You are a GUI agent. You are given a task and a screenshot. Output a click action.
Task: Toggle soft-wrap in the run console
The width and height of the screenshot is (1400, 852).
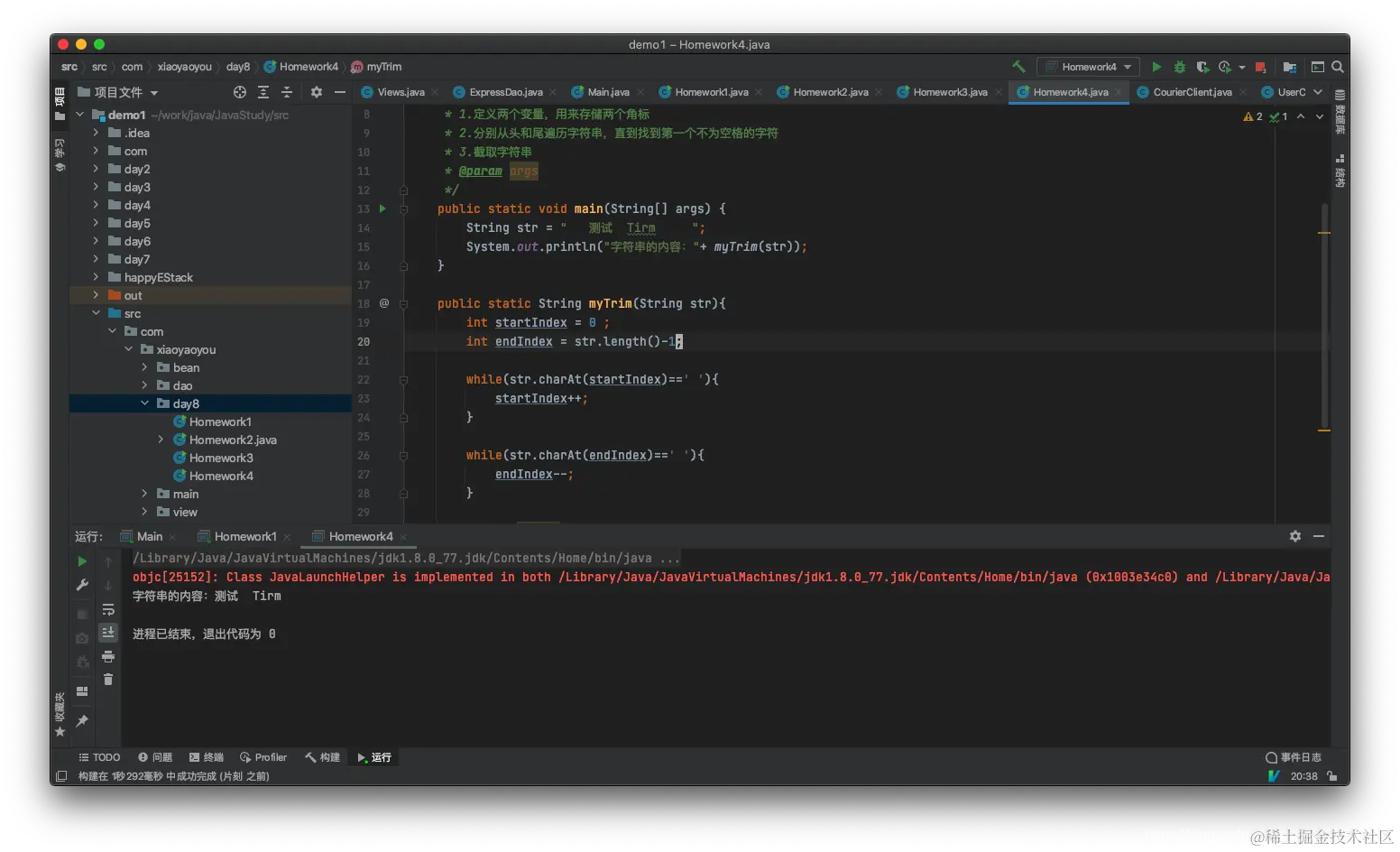[108, 609]
